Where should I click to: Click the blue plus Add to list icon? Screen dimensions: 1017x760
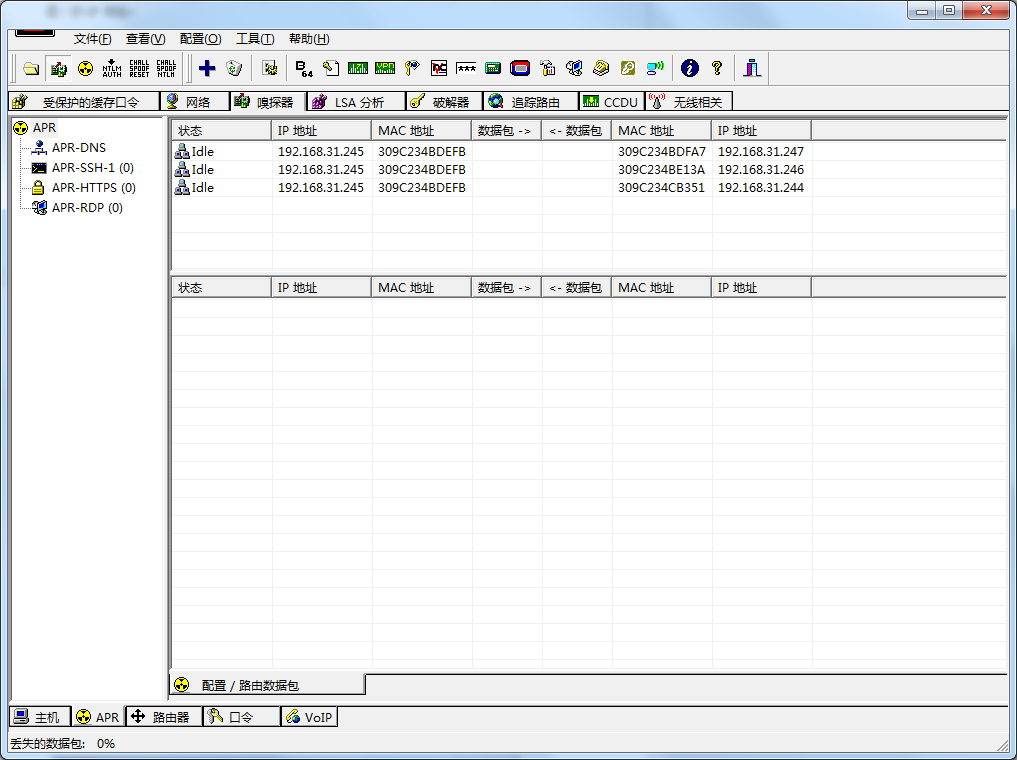coord(207,68)
